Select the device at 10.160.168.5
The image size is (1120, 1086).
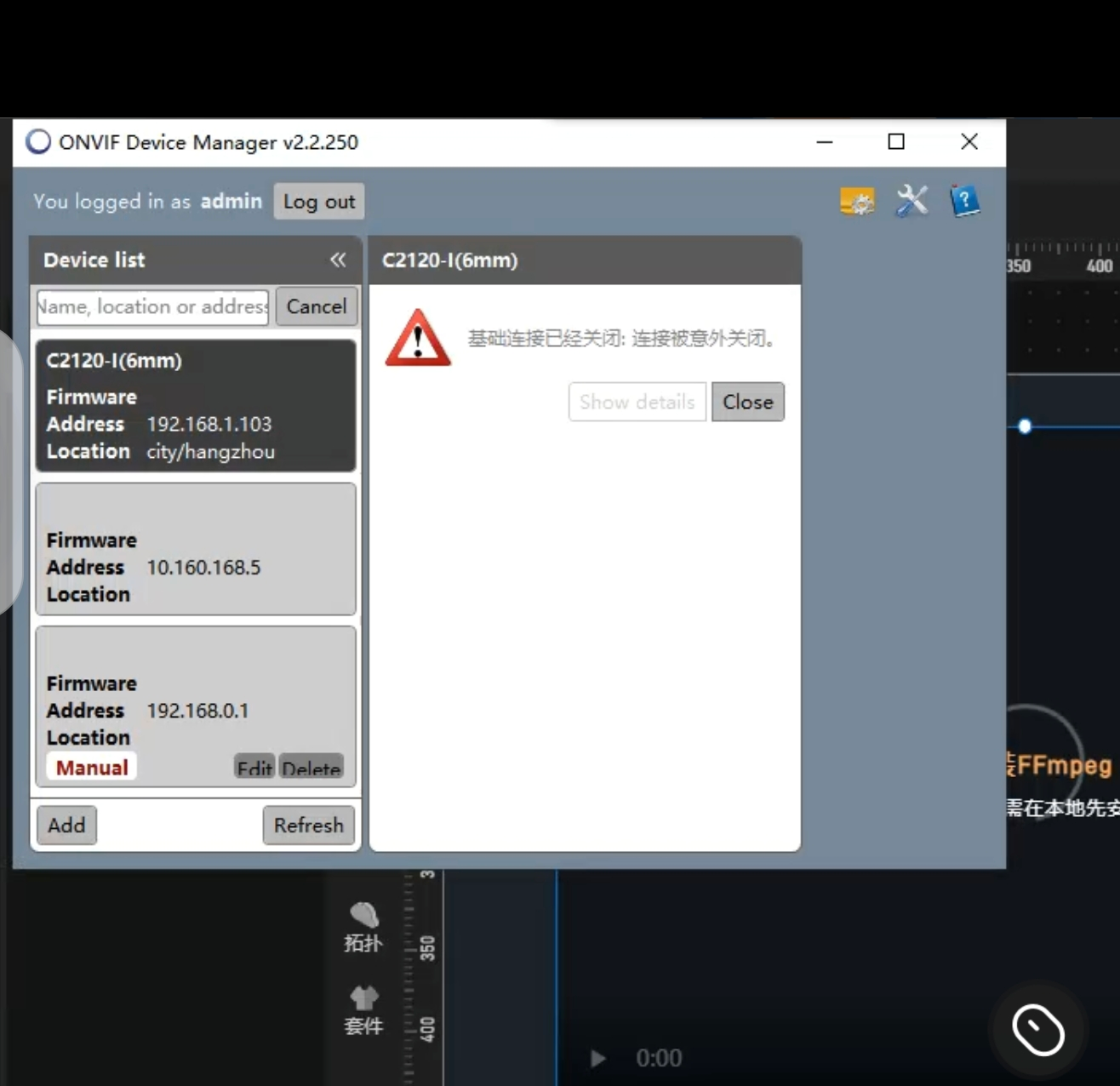click(x=196, y=549)
